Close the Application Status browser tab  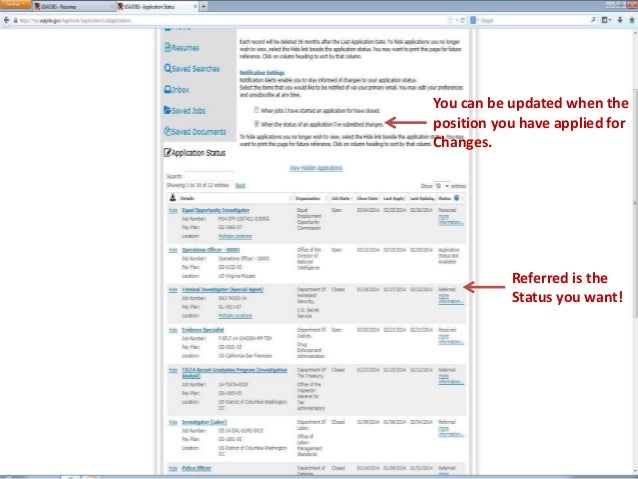195,7
